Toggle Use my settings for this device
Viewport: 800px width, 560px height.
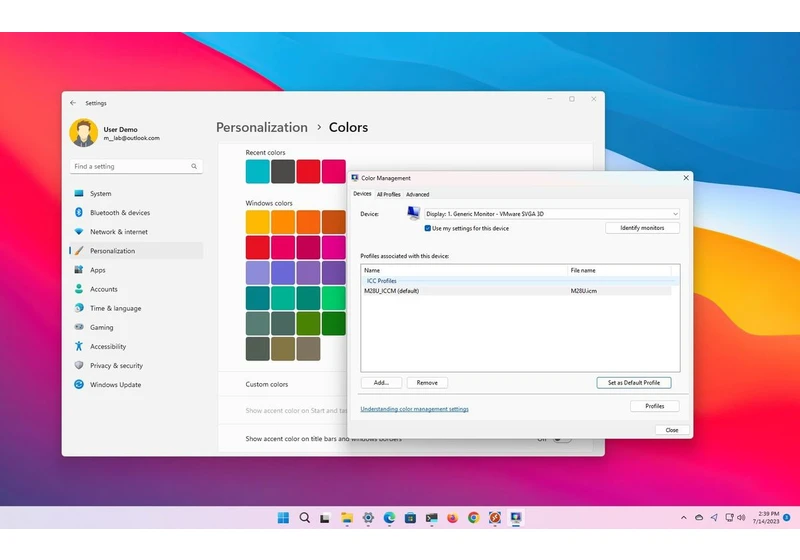click(428, 228)
